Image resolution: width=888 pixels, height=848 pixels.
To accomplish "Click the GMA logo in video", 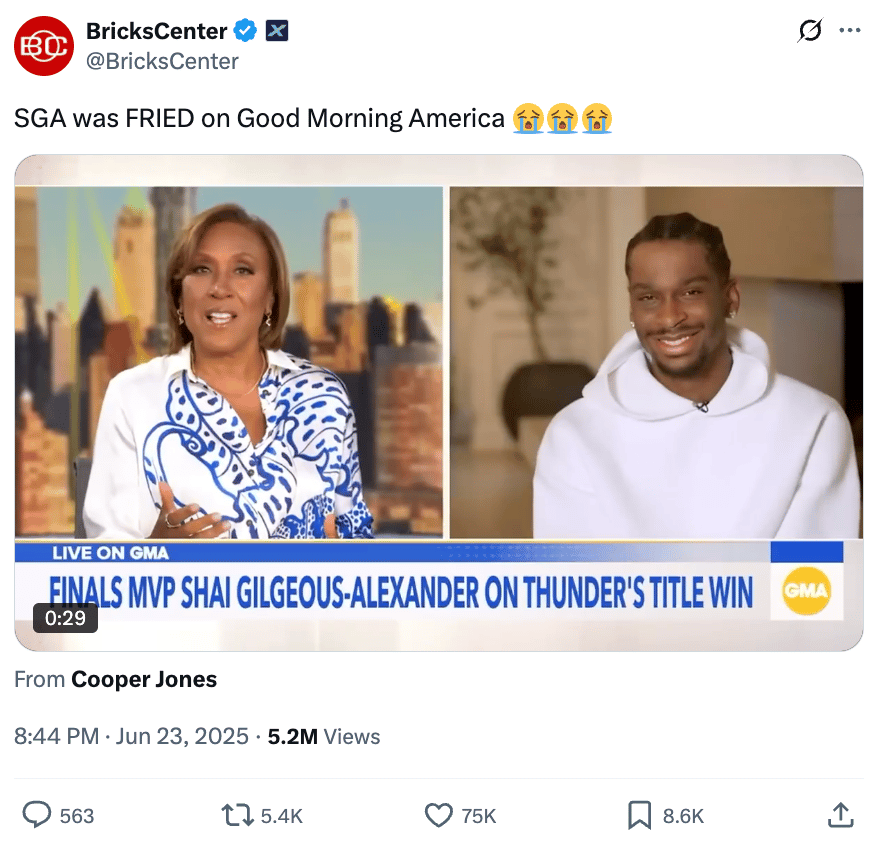I will pyautogui.click(x=806, y=591).
